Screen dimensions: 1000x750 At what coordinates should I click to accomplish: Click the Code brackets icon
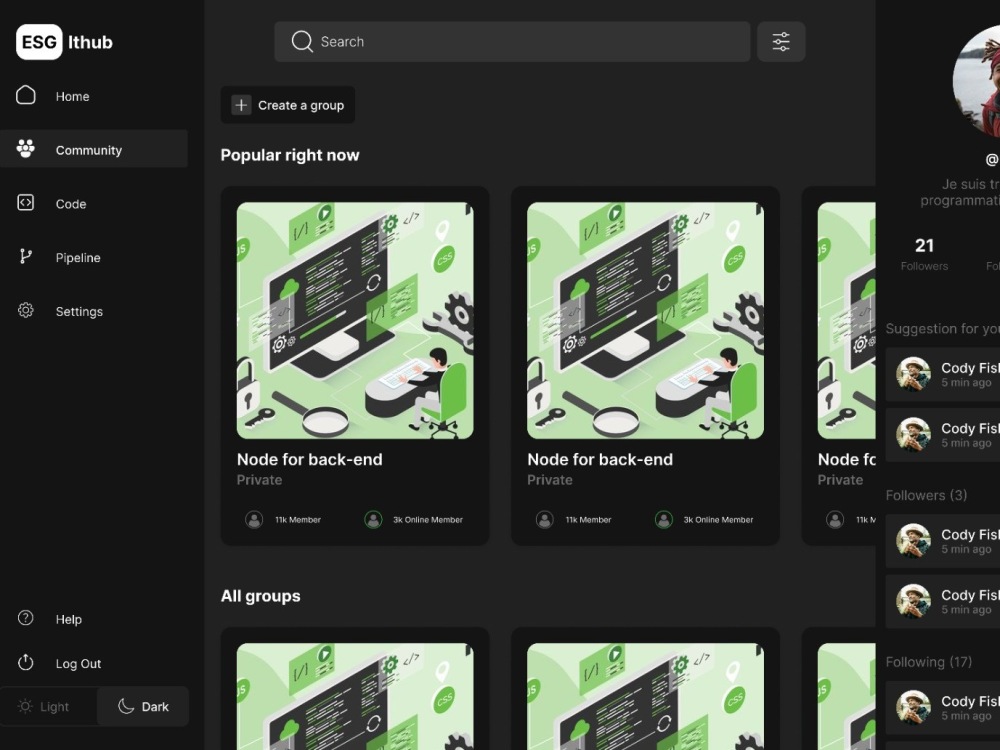(26, 203)
